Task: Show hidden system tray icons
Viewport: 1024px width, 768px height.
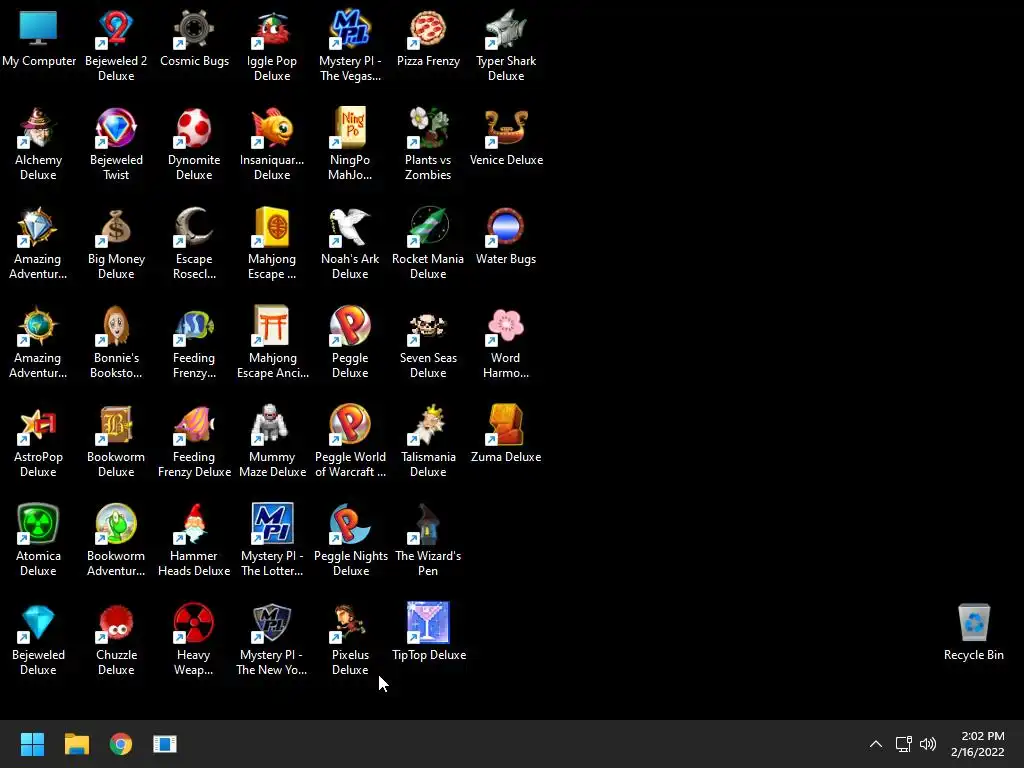Action: tap(876, 744)
